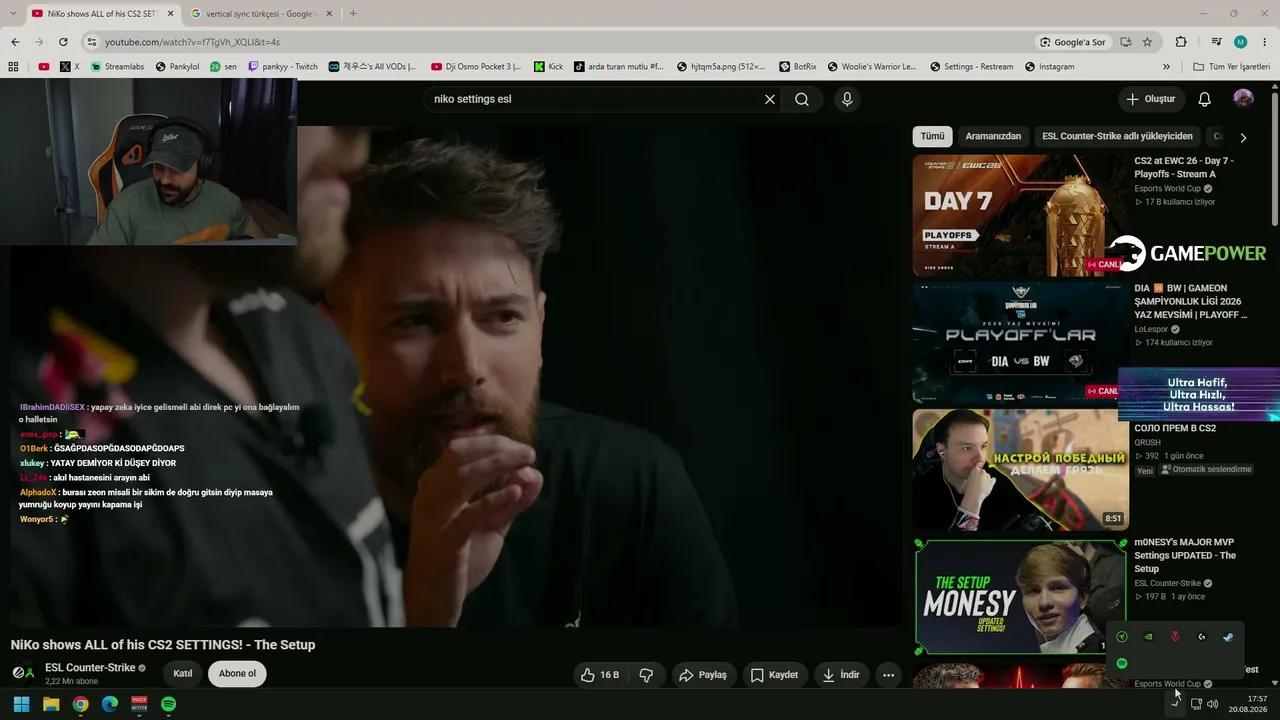Open the Chrome profile avatar
Image resolution: width=1280 pixels, height=720 pixels.
[x=1241, y=42]
